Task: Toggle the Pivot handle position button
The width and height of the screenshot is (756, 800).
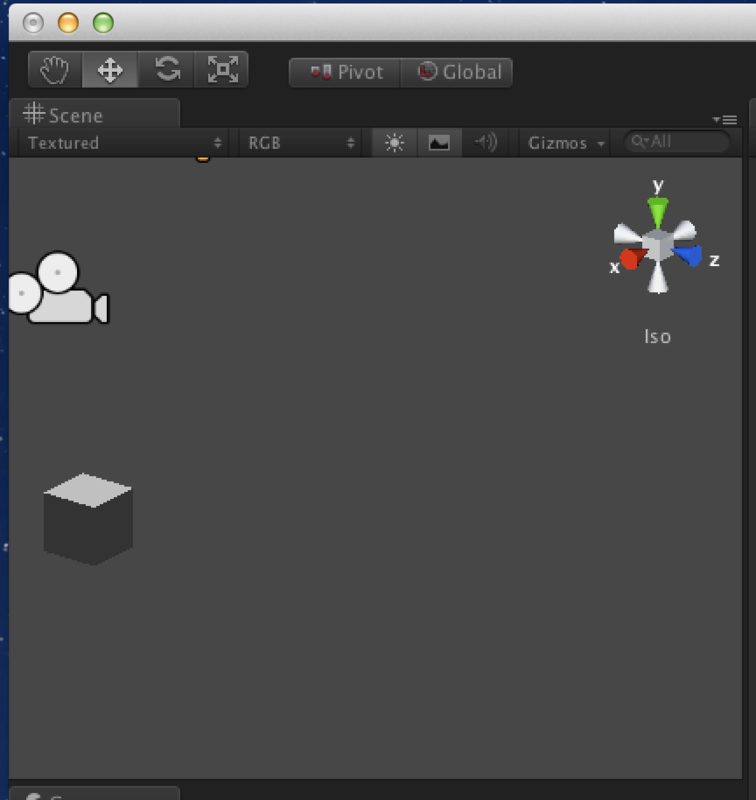Action: pos(345,72)
